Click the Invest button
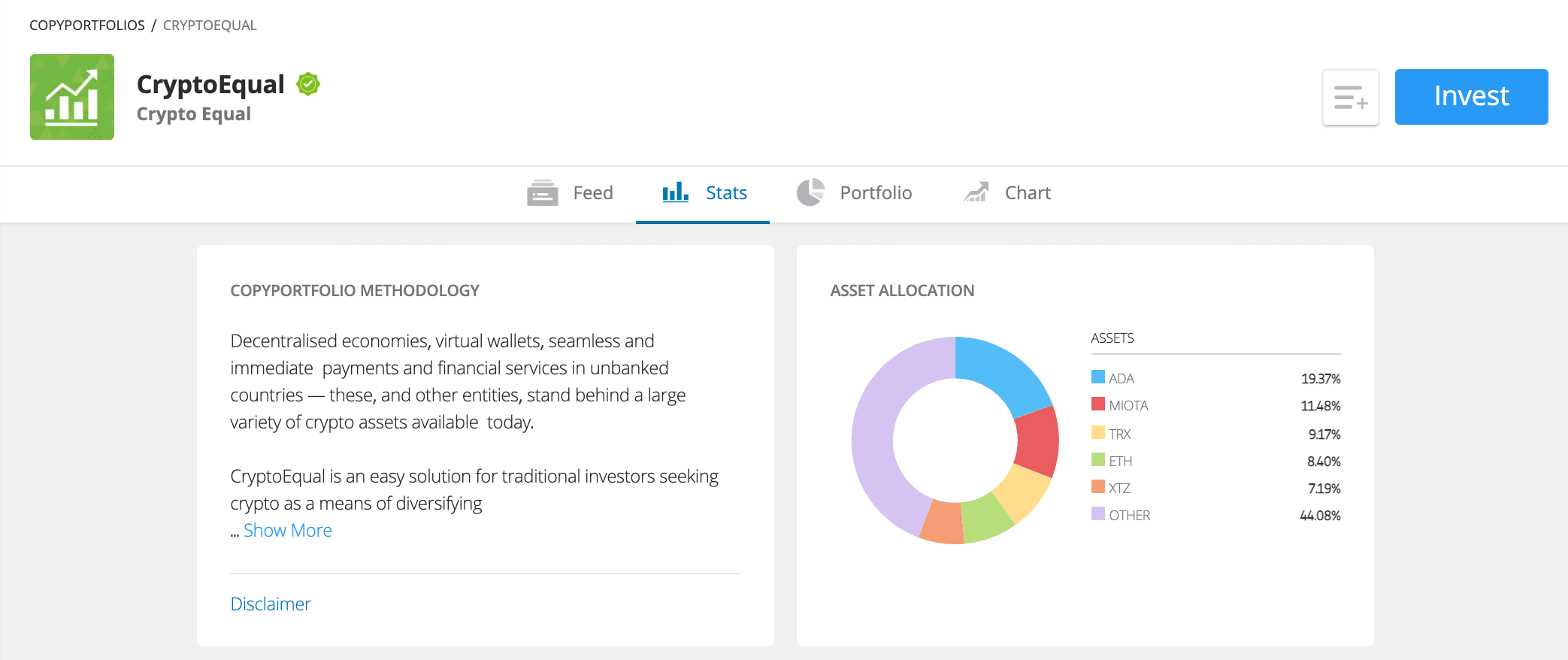The height and width of the screenshot is (660, 1568). tap(1471, 97)
